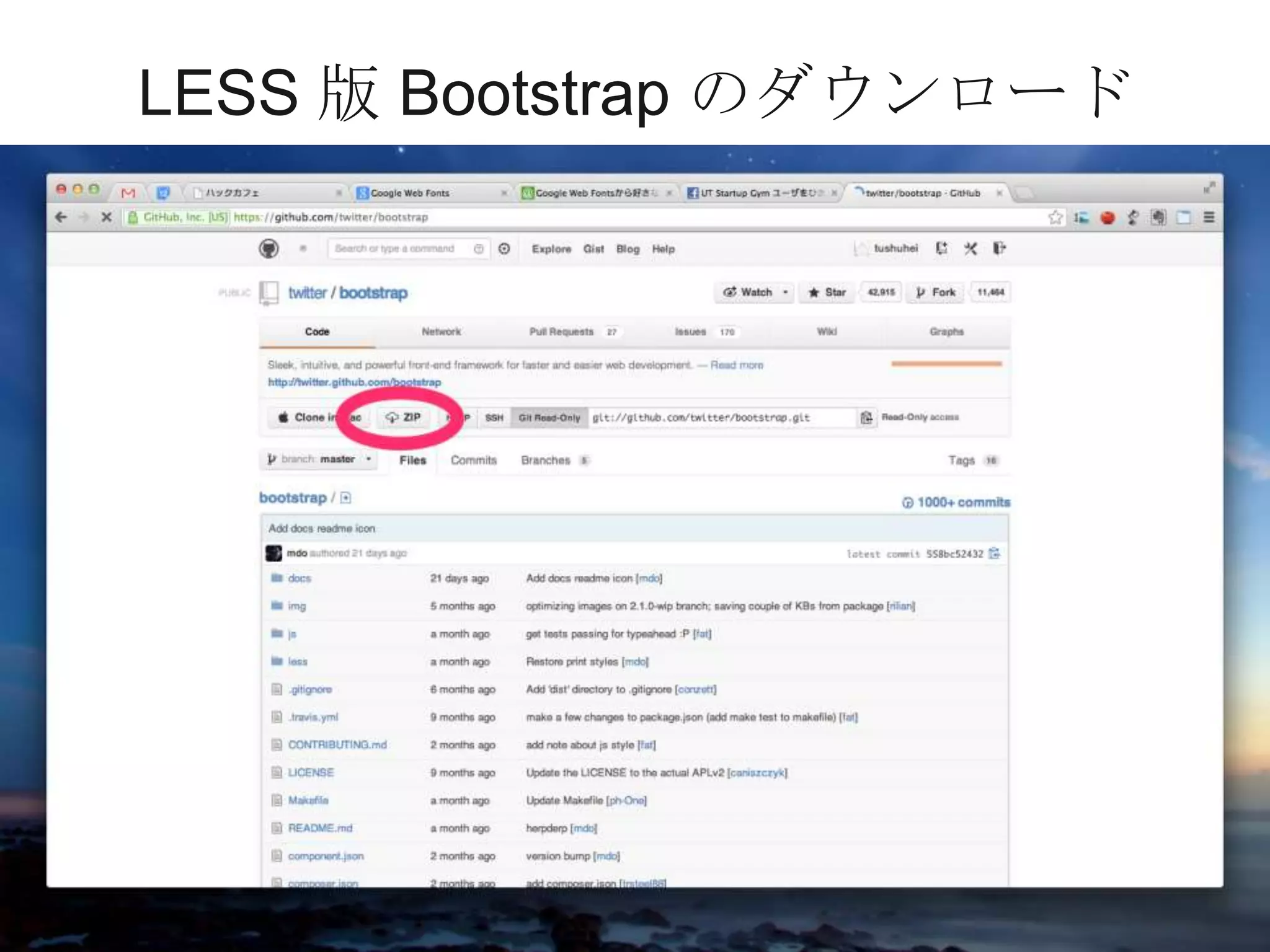1270x952 pixels.
Task: Switch to Branches subtab
Action: (555, 460)
